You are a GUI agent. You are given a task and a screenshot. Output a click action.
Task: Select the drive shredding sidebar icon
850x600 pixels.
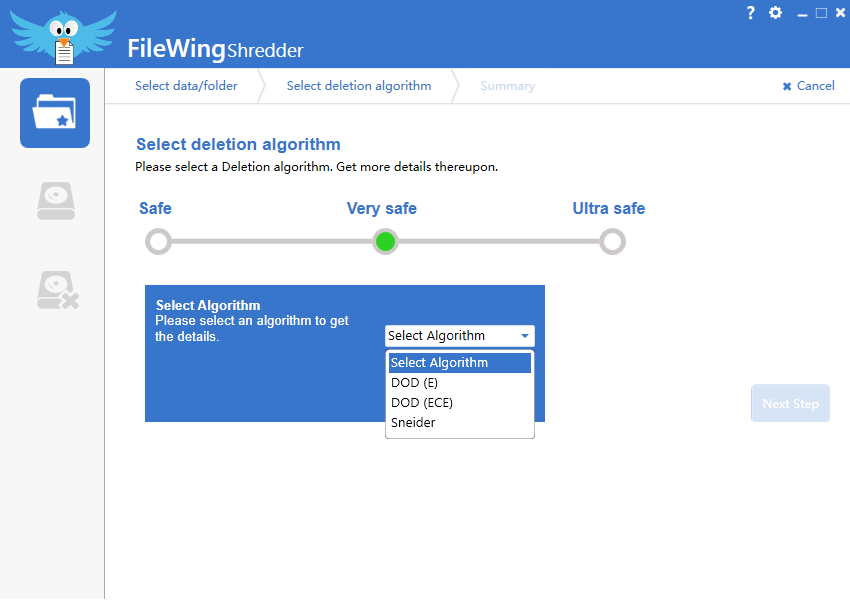pyautogui.click(x=55, y=201)
